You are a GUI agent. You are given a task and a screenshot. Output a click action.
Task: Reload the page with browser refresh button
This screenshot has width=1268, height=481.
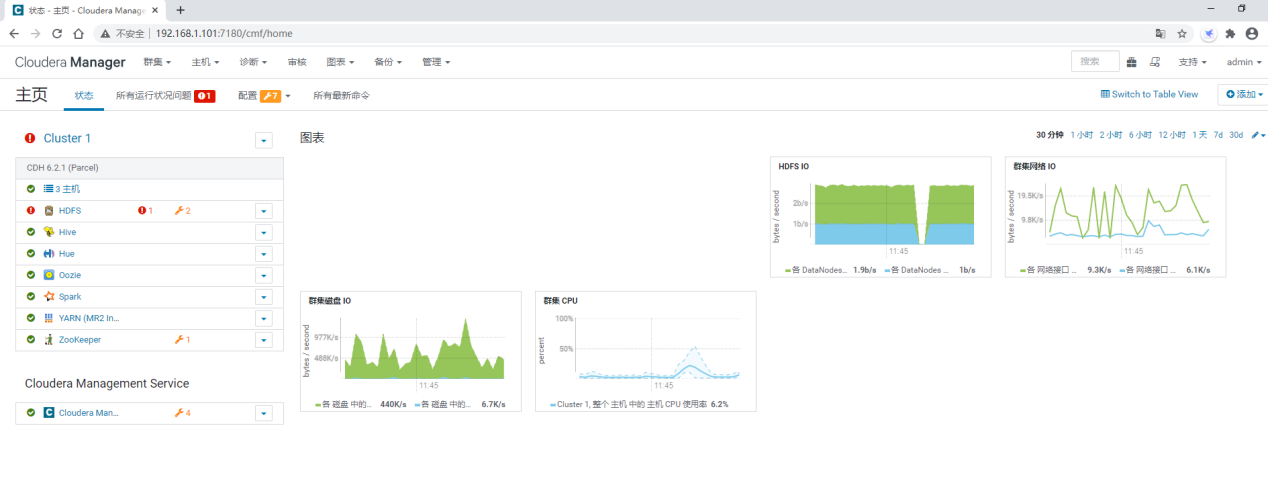(x=56, y=33)
